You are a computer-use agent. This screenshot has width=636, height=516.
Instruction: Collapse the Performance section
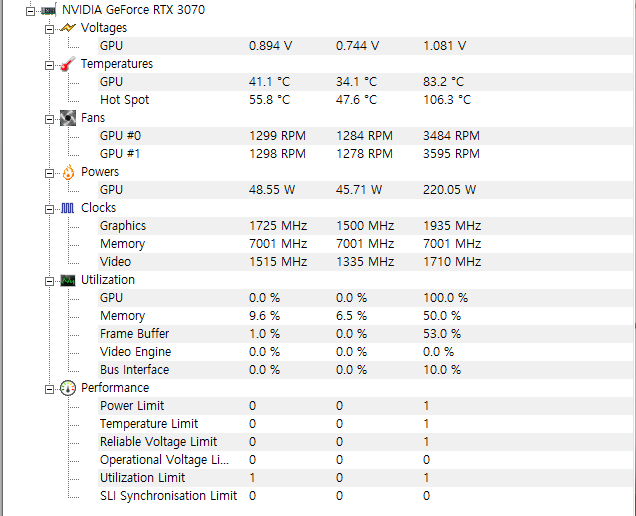point(49,389)
